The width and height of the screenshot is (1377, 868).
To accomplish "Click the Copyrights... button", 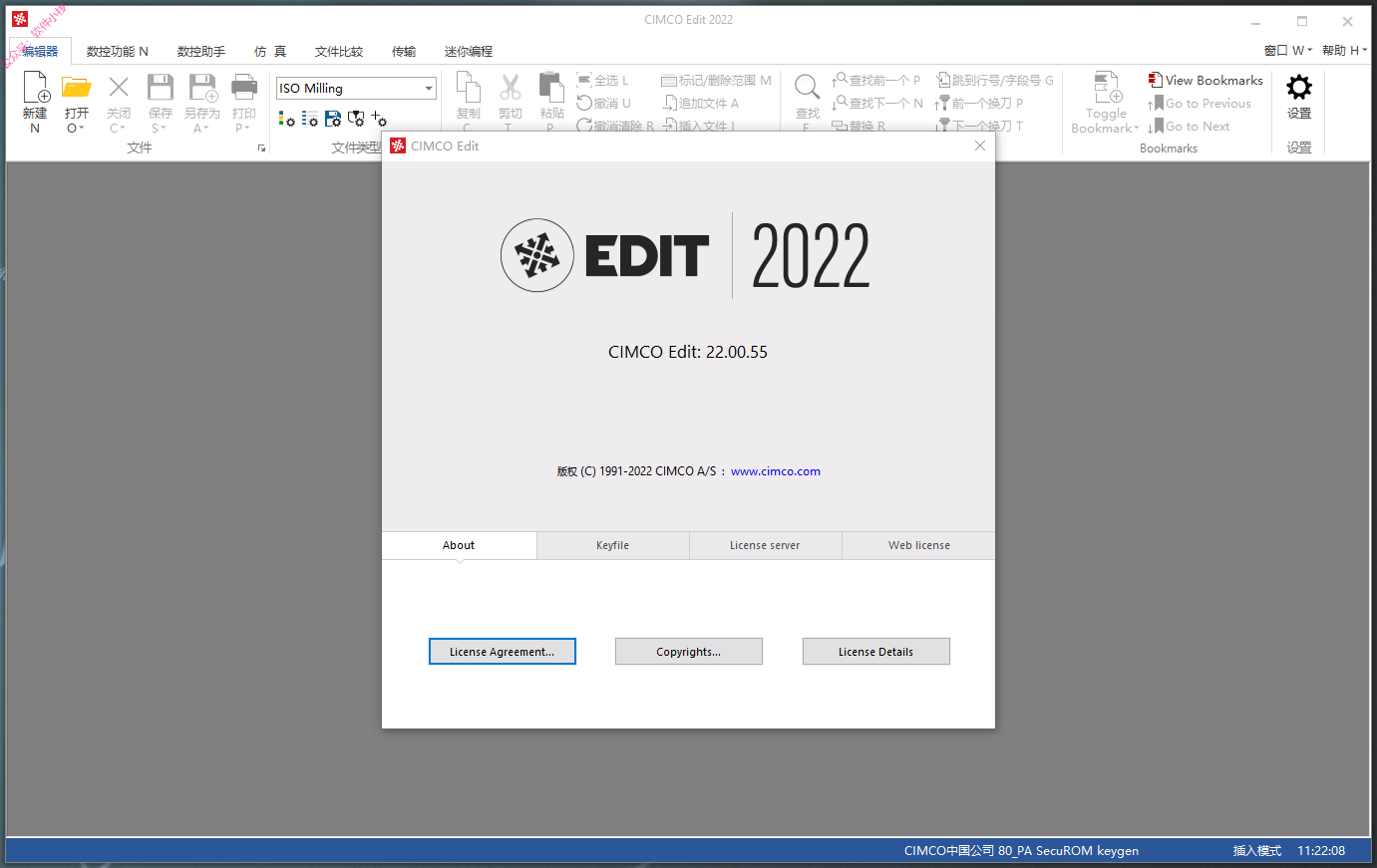I will point(689,652).
